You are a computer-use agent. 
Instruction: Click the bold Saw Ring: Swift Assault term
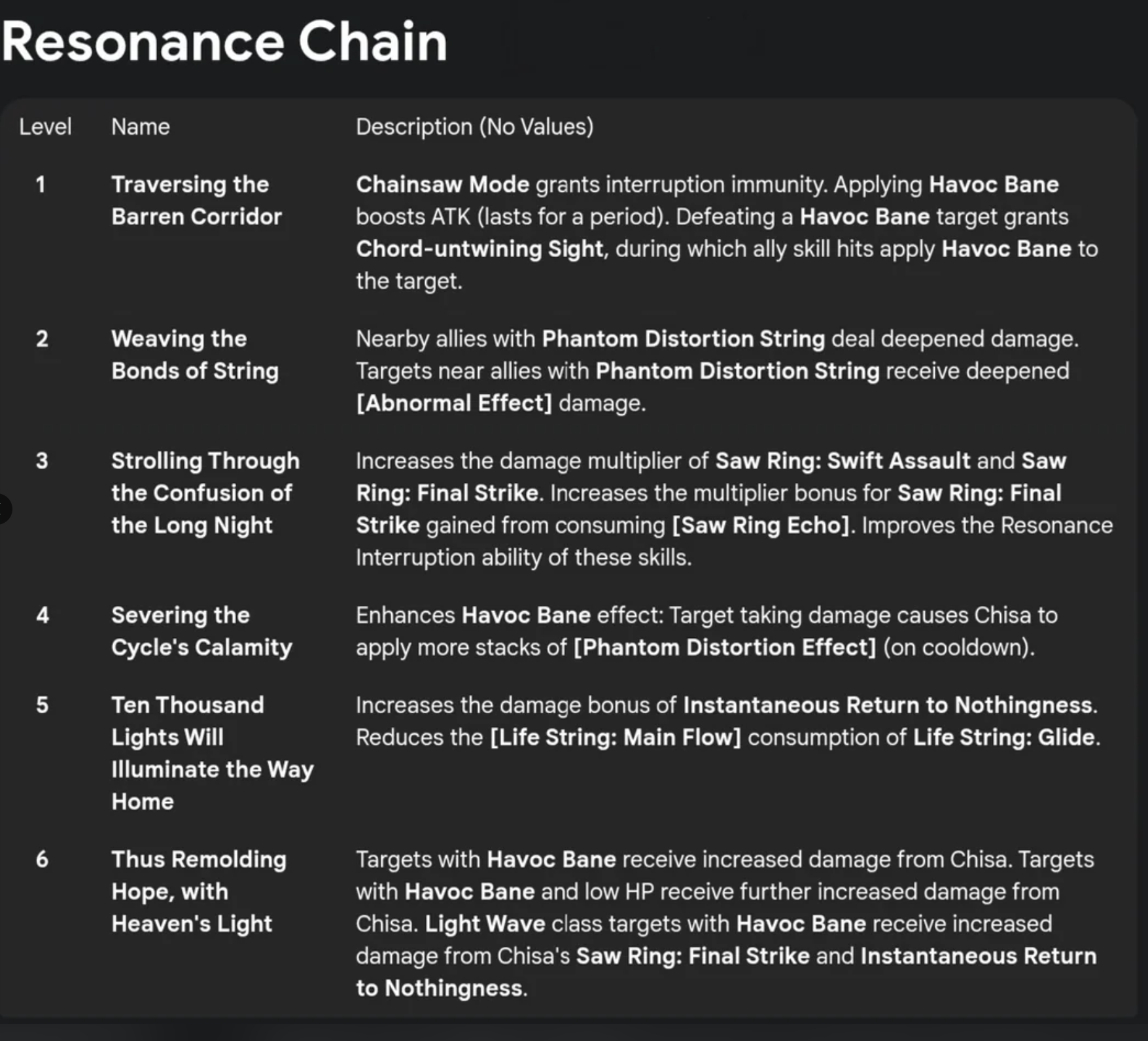tap(843, 461)
